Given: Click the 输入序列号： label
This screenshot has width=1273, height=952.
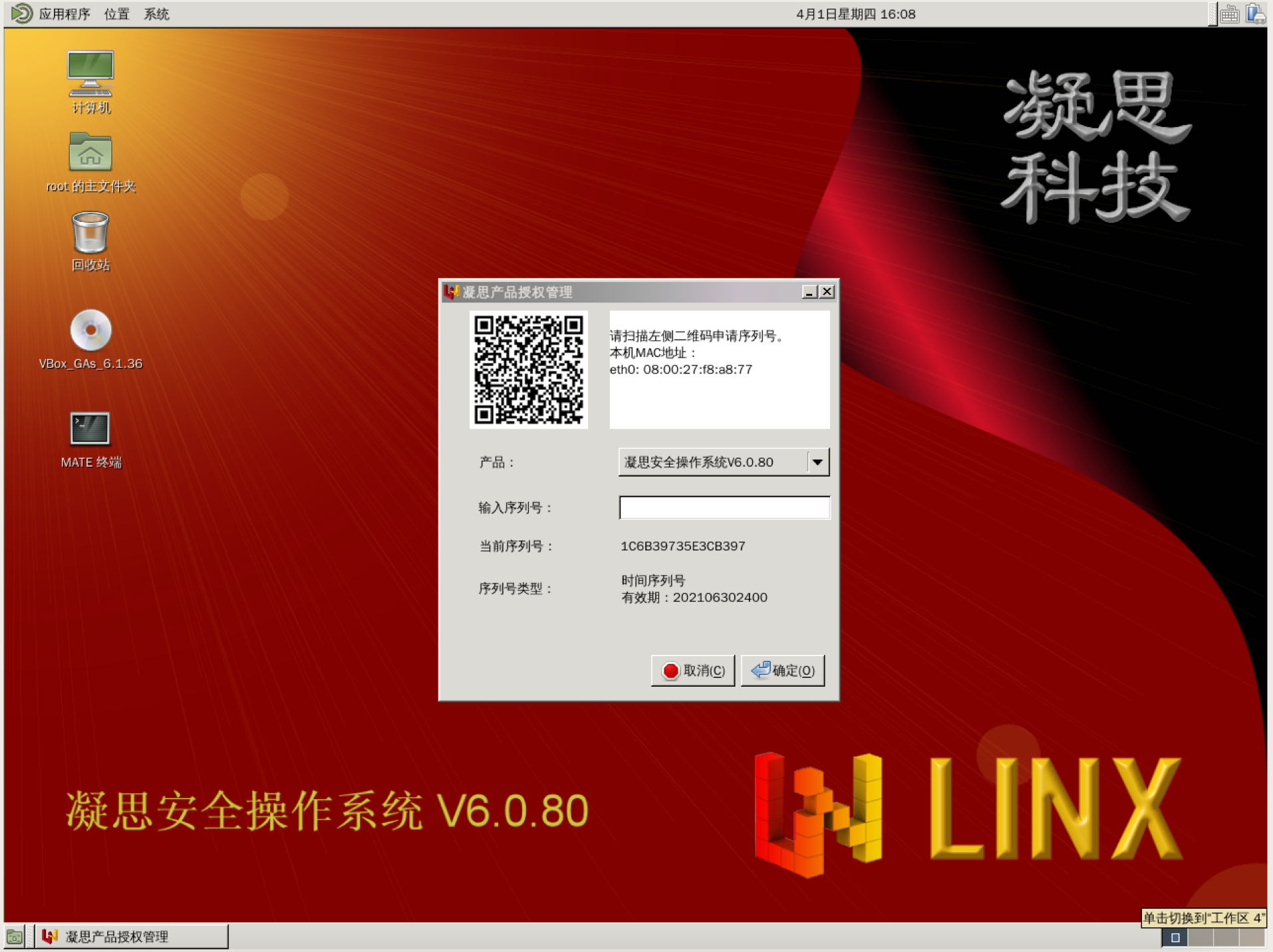Looking at the screenshot, I should pyautogui.click(x=515, y=507).
